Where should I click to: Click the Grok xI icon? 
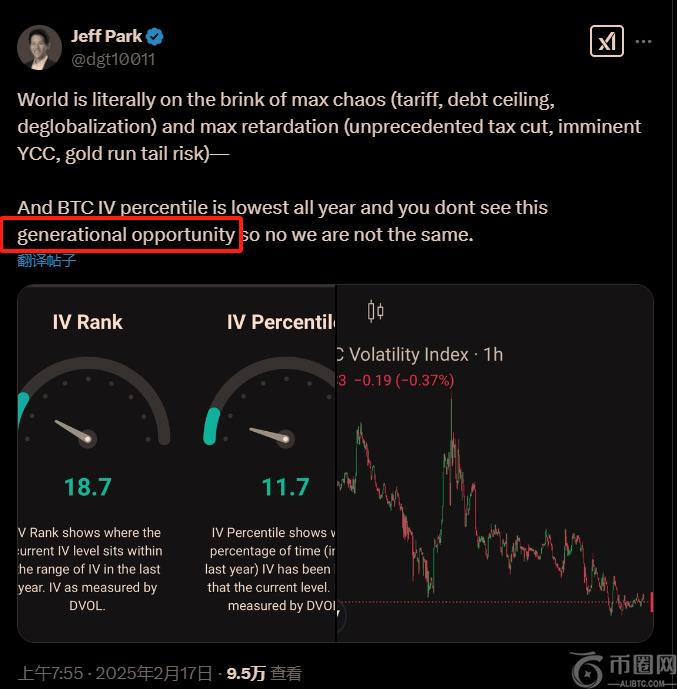click(606, 42)
